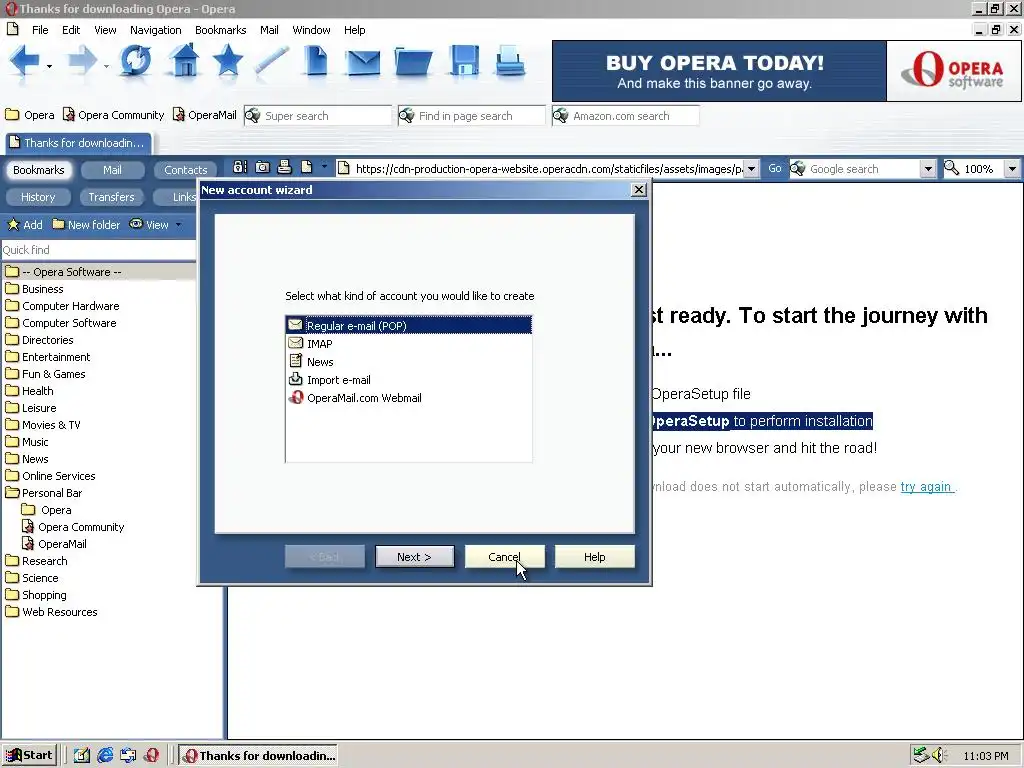
Task: Select Import e-mail option
Action: click(409, 380)
